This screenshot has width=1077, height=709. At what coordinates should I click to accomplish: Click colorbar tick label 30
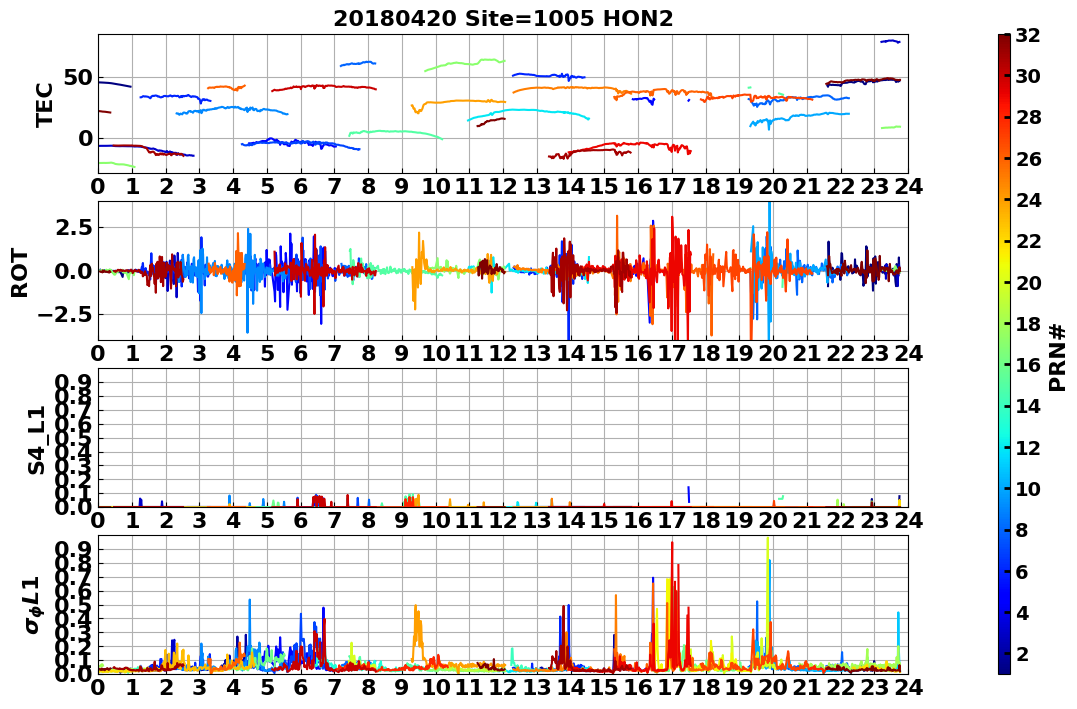[1028, 76]
